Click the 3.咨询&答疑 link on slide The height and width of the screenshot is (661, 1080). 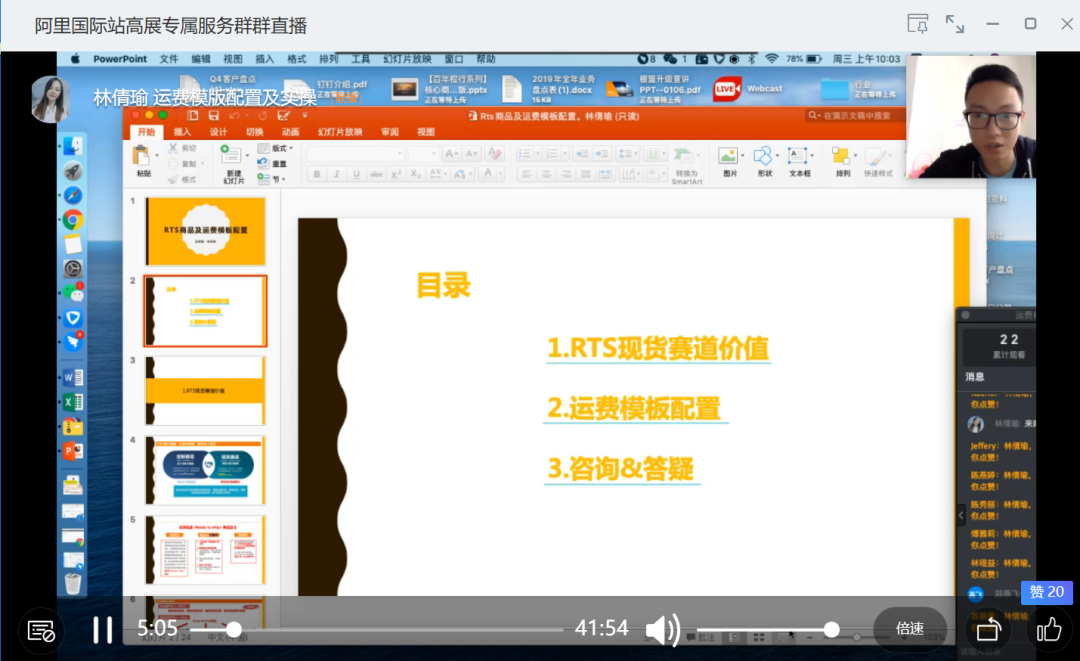tap(621, 469)
